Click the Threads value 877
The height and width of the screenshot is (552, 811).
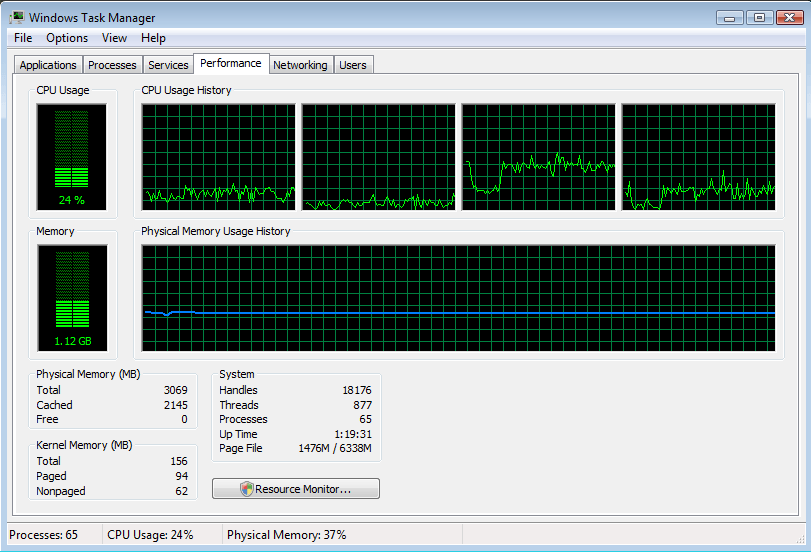coord(362,405)
